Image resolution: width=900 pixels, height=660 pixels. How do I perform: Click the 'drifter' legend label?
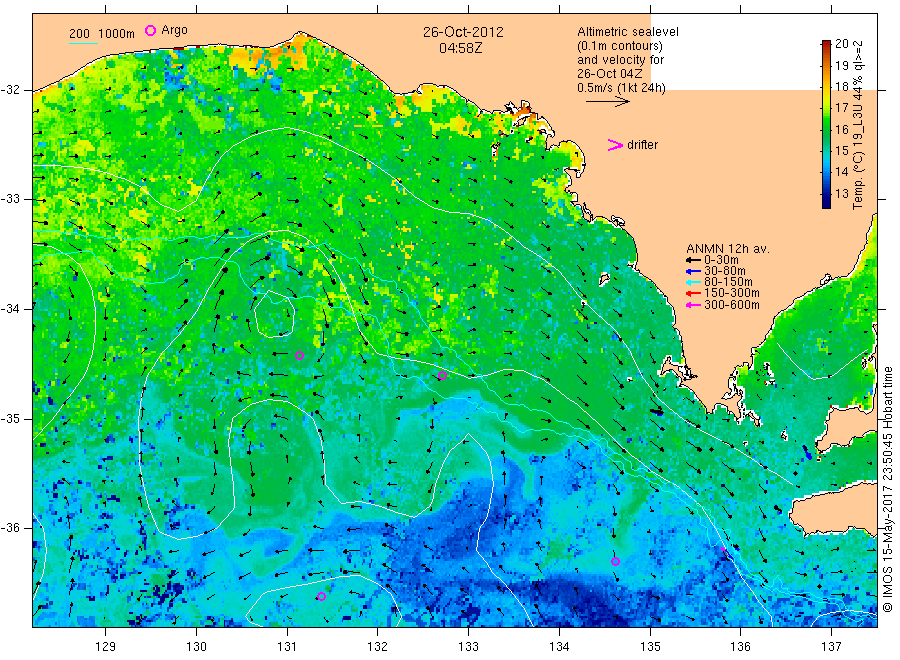(642, 145)
